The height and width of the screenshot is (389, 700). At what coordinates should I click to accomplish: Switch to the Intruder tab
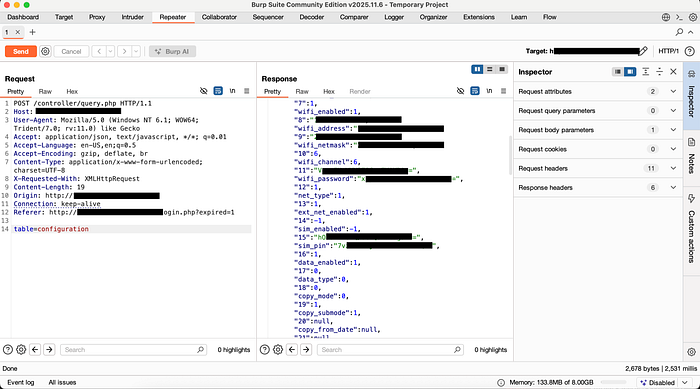tap(133, 17)
